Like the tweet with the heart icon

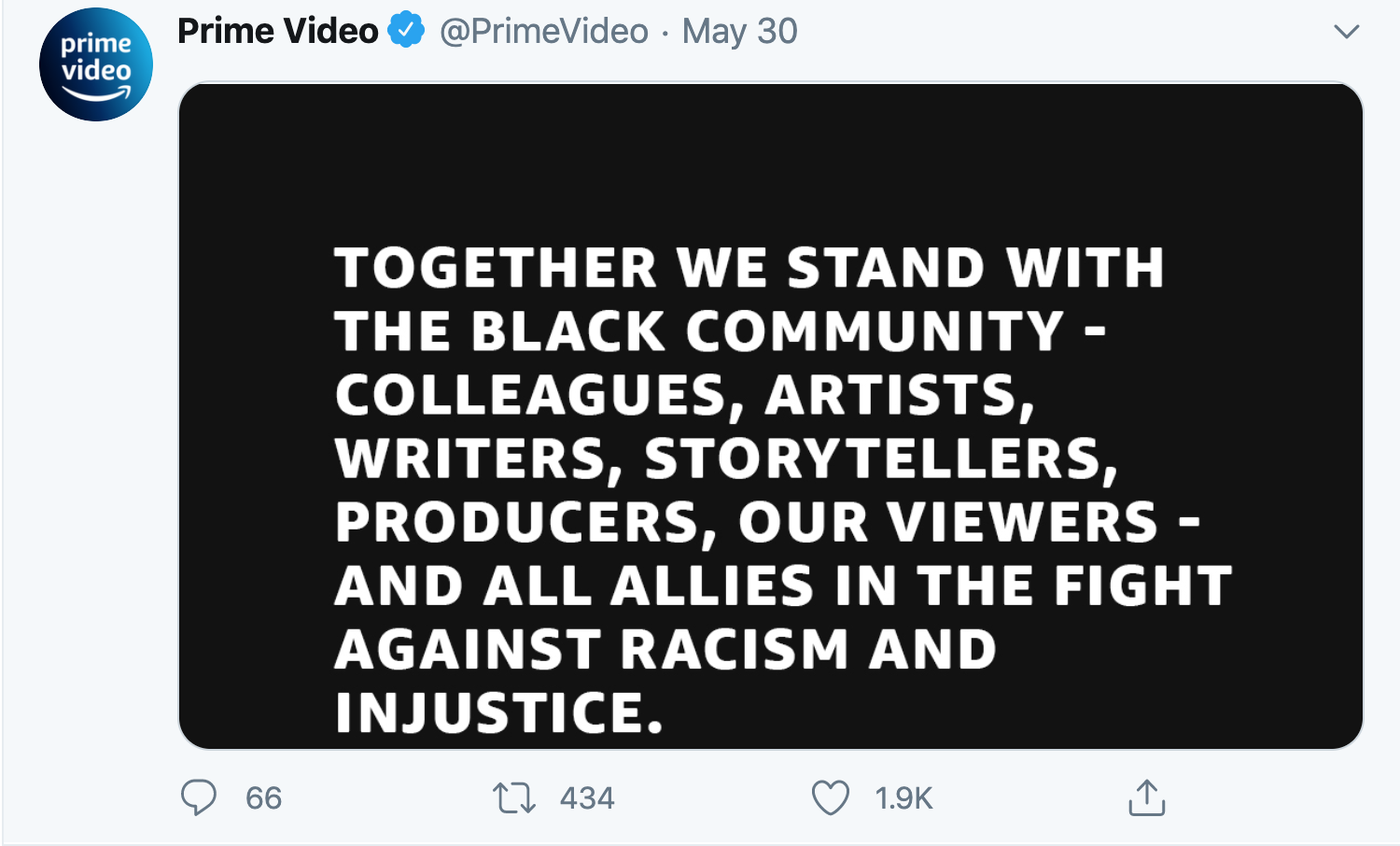click(x=830, y=798)
